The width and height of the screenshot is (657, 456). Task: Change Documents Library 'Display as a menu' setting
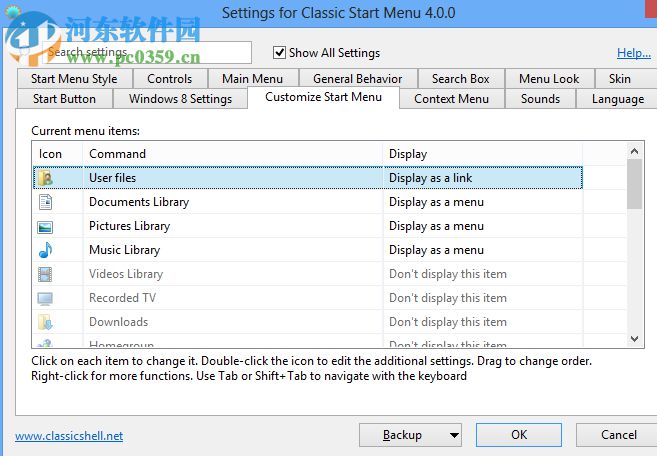pyautogui.click(x=436, y=202)
